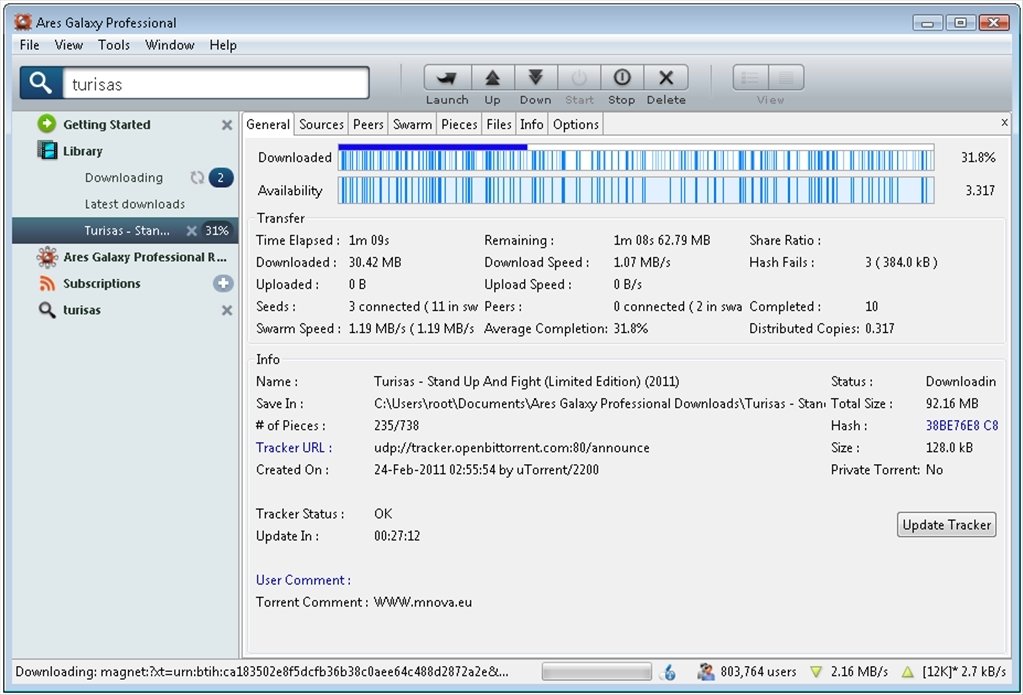Switch to list view icon
Viewport: 1023px width, 695px height.
tap(750, 78)
